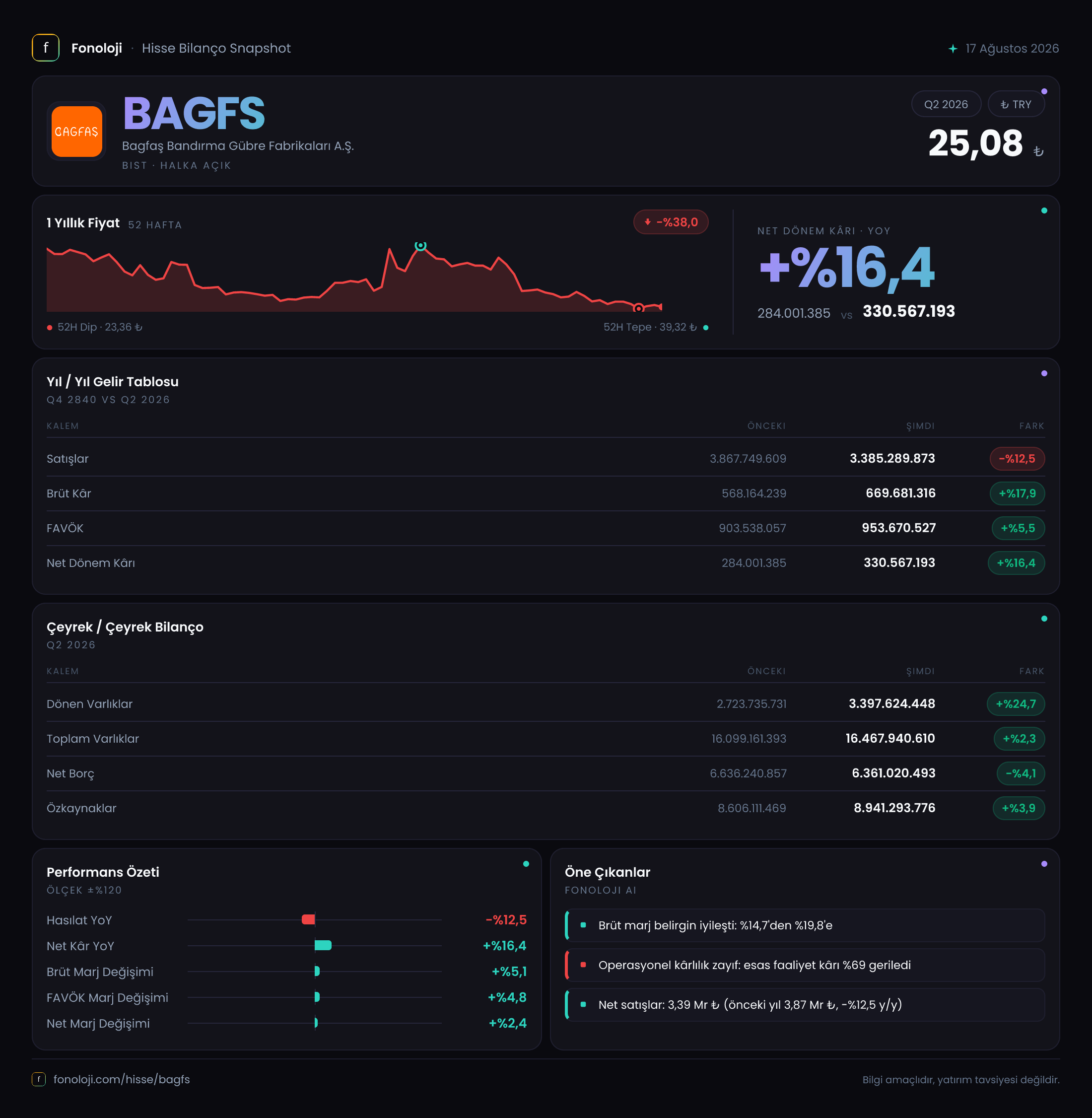Click the Net Borç -%4,1 badge
Image resolution: width=1092 pixels, height=1118 pixels.
1021,773
